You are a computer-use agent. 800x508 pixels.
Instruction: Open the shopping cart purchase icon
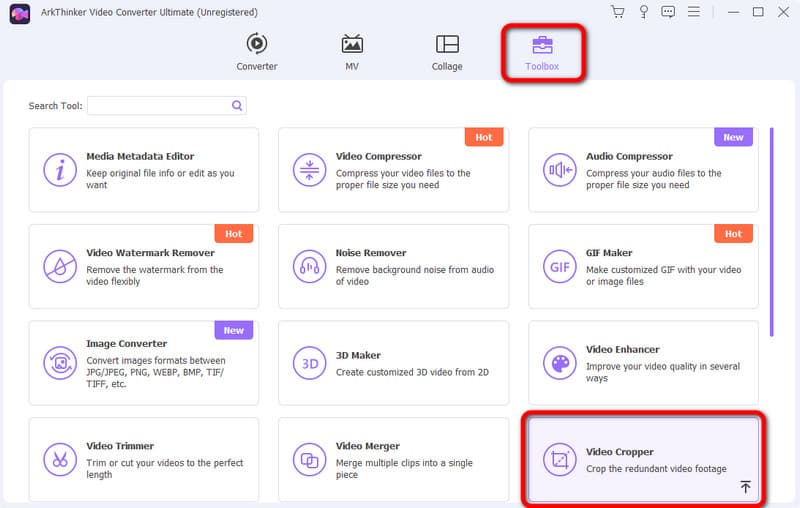618,11
